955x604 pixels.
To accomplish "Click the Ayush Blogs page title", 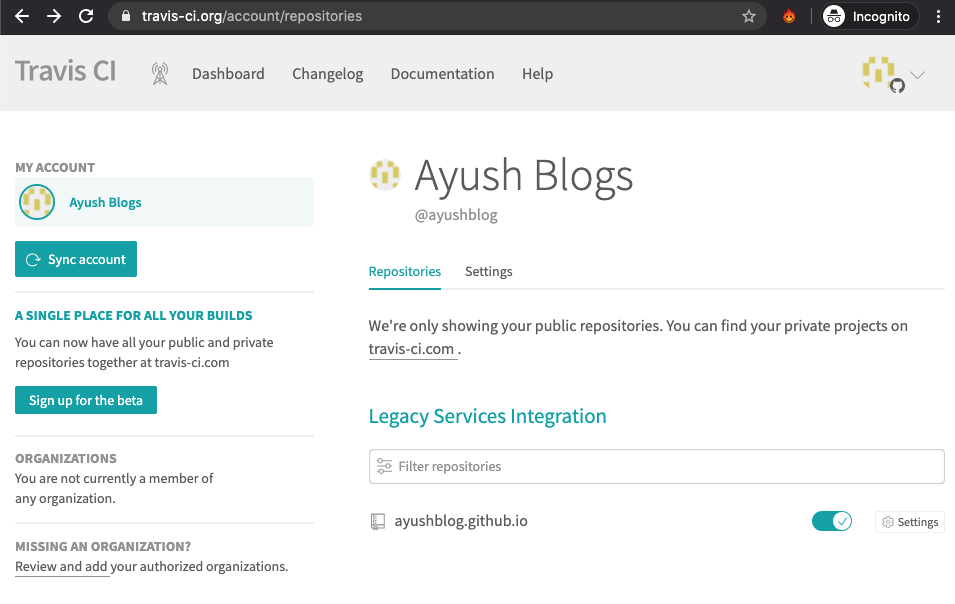I will pyautogui.click(x=524, y=177).
